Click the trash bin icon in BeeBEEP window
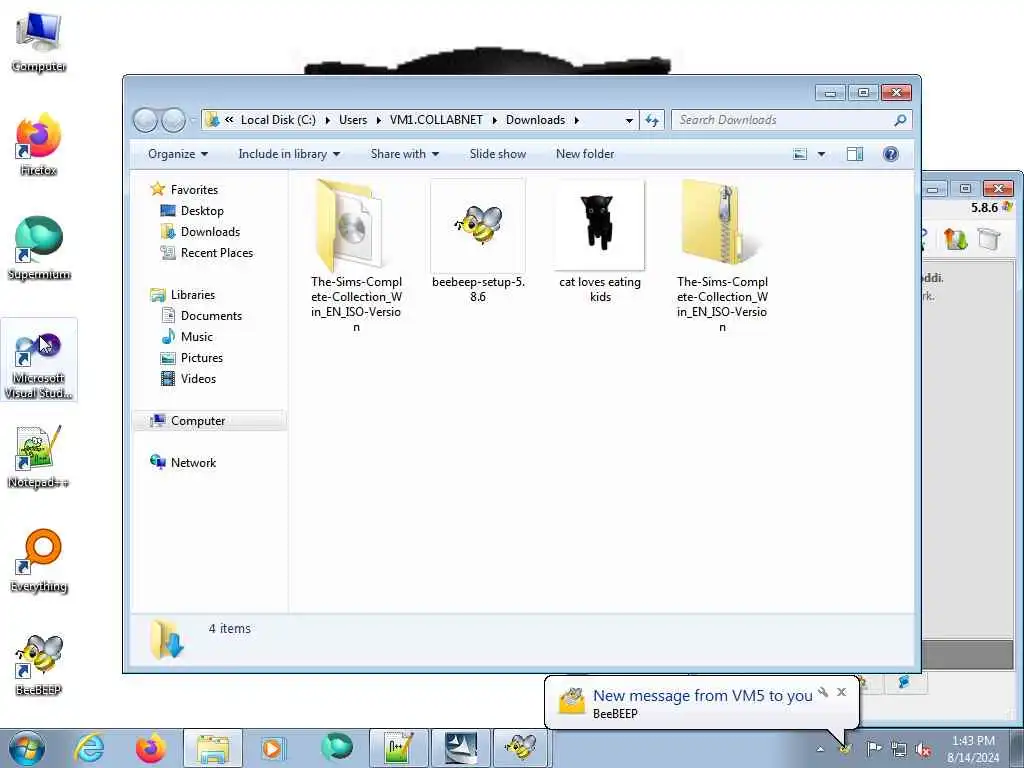The image size is (1024, 768). (989, 239)
